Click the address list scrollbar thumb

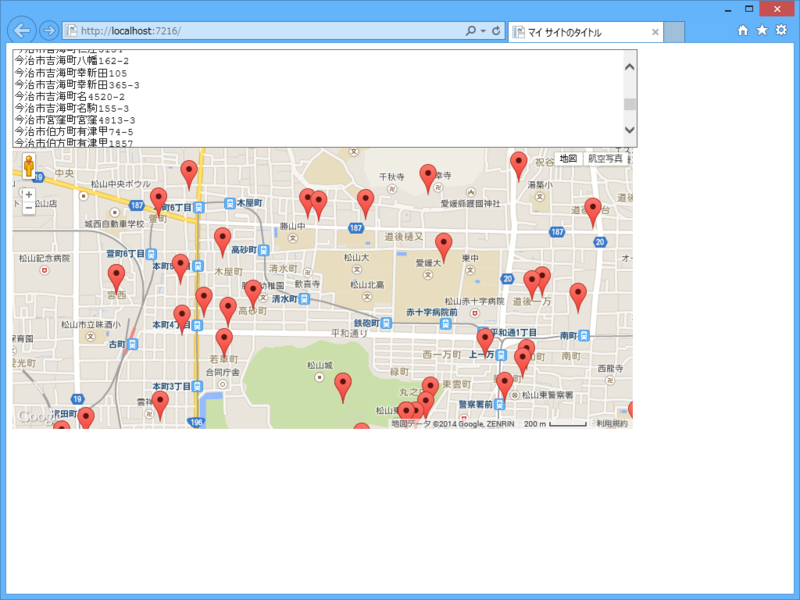tap(630, 104)
